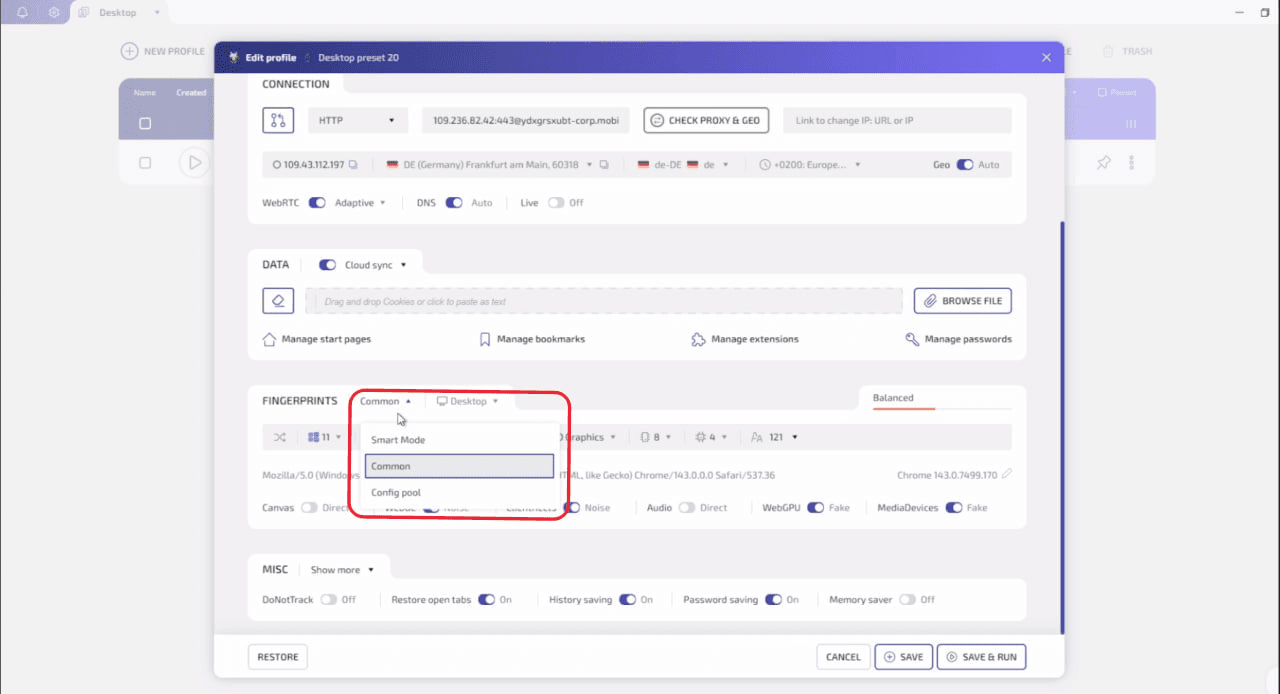Click the proxy connection routing icon
The image size is (1280, 694).
point(278,120)
